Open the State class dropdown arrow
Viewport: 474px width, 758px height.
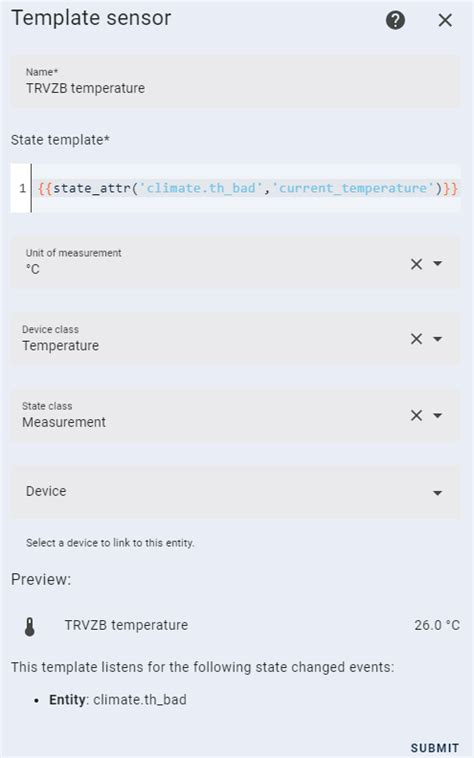click(437, 415)
